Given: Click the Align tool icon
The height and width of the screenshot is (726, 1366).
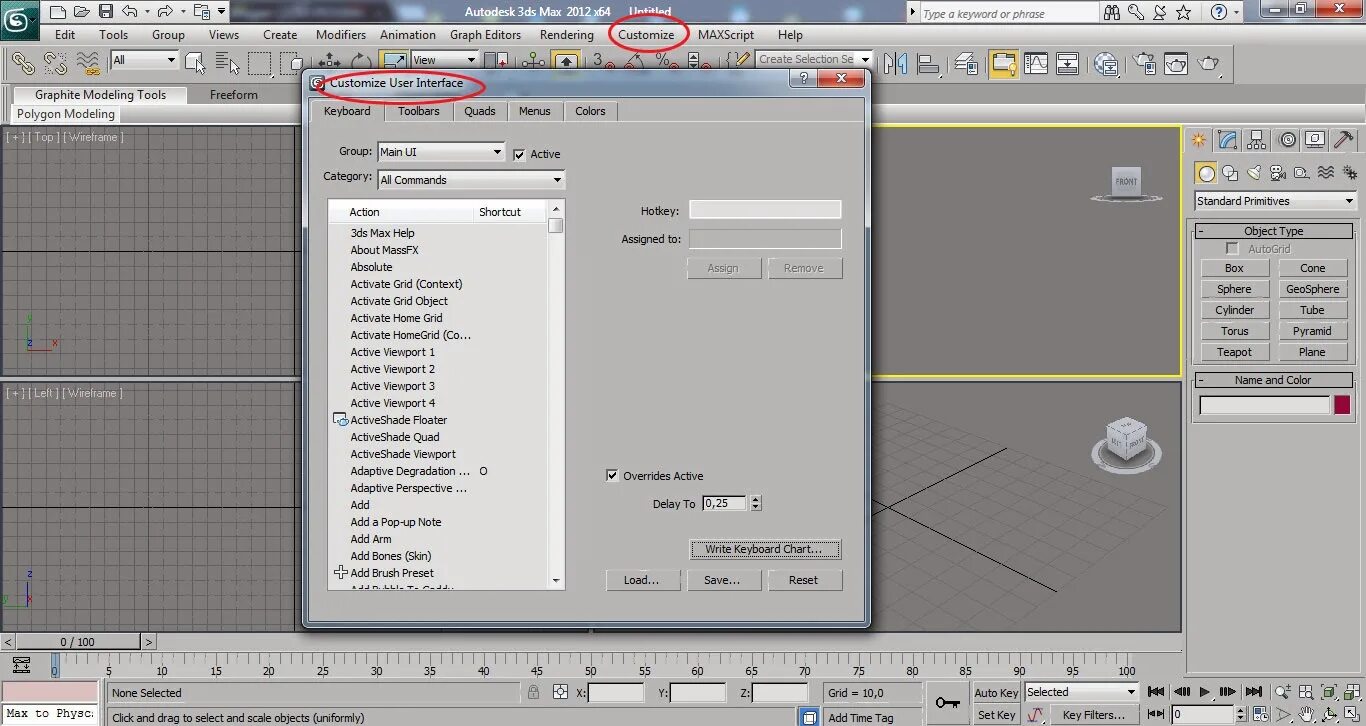Looking at the screenshot, I should coord(928,63).
